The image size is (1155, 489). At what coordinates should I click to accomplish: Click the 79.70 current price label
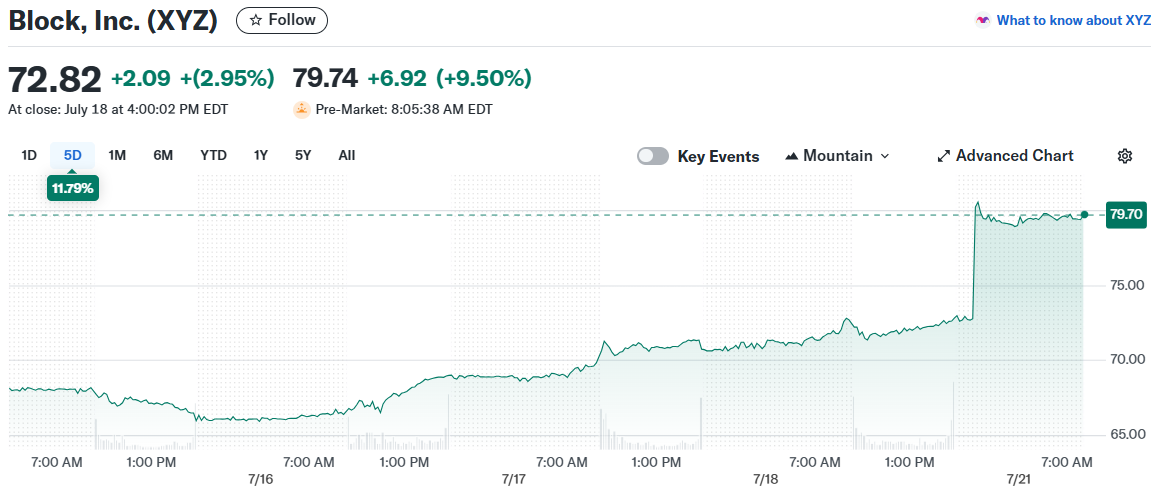(x=1126, y=214)
